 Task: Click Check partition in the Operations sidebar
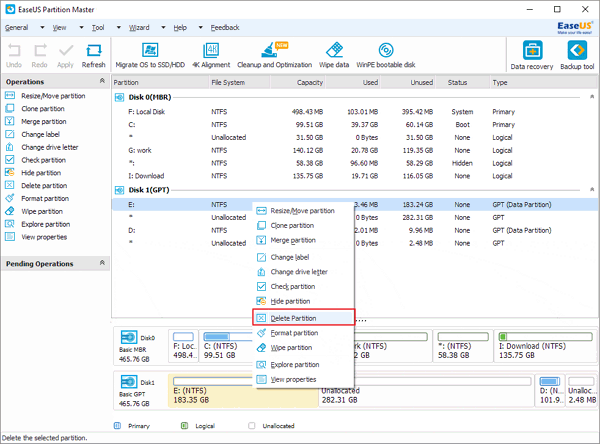pos(41,160)
